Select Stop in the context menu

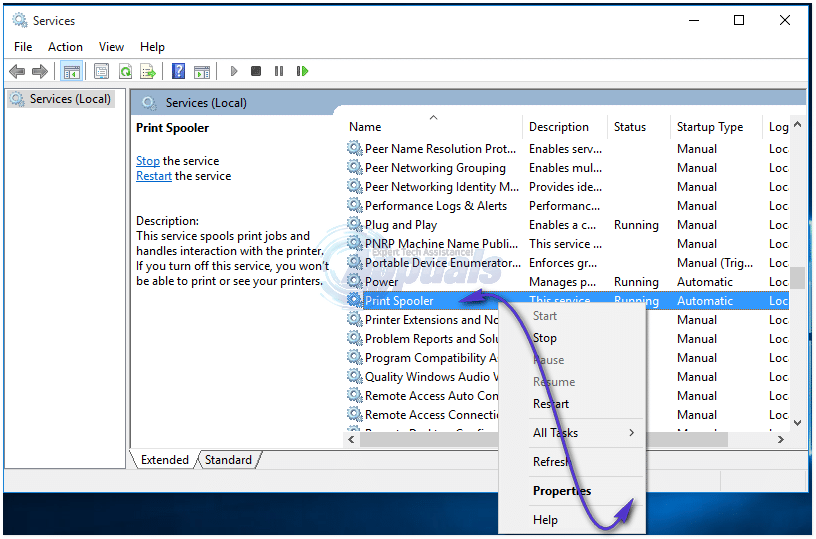point(545,338)
